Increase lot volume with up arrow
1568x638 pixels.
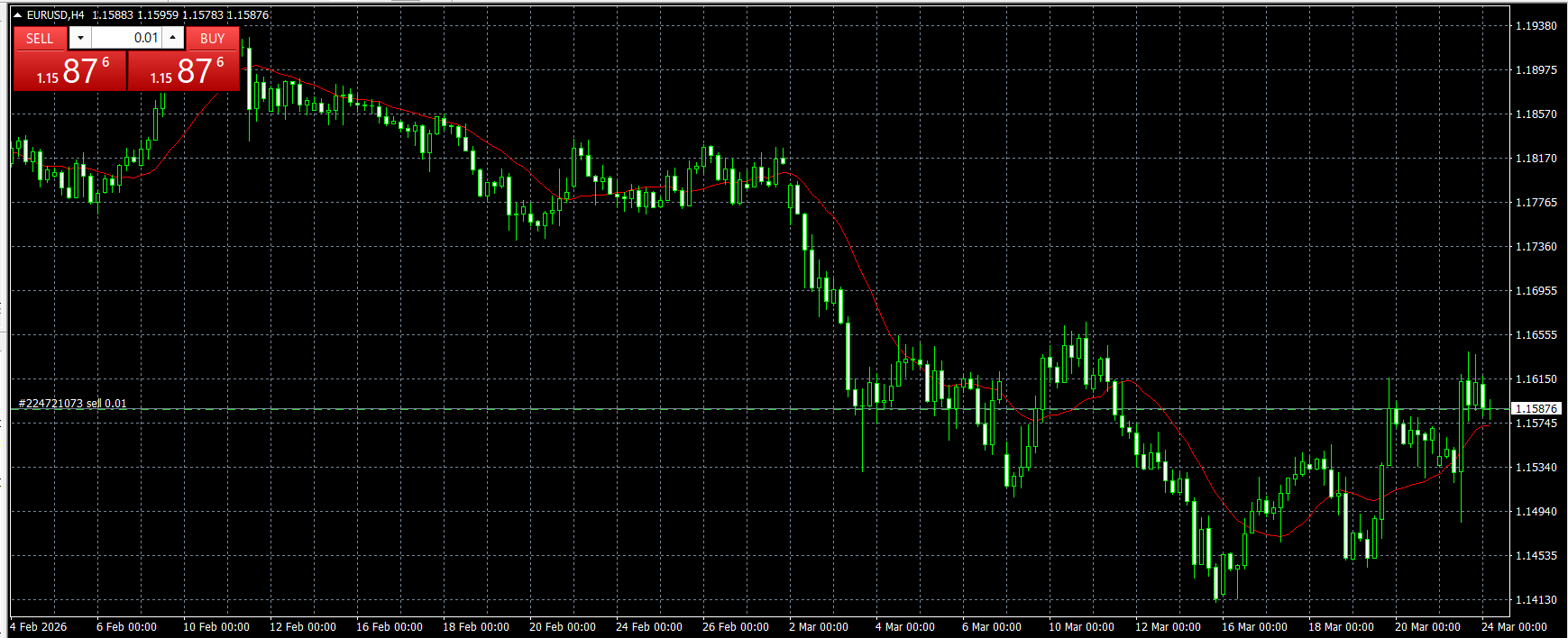[x=173, y=38]
